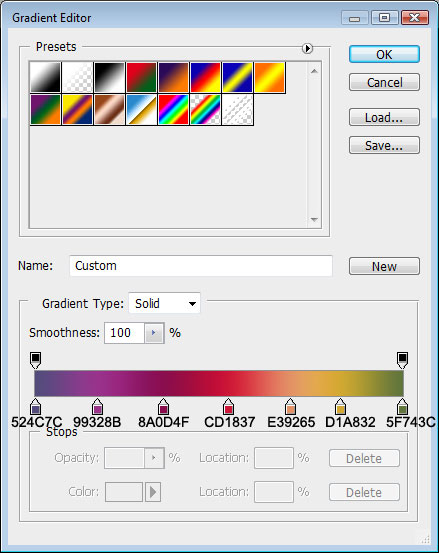439x553 pixels.
Task: Select the blue, yellow, blue preset
Action: pos(237,78)
